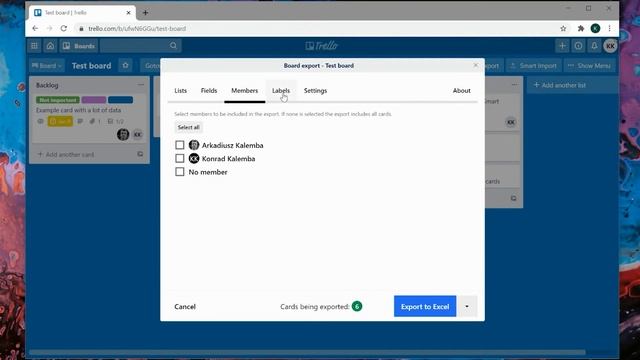Click the Backlog list title
This screenshot has width=640, height=360.
click(47, 85)
